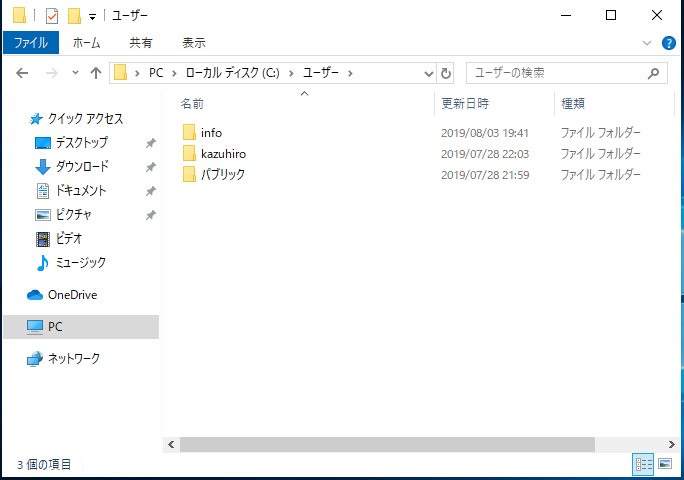The width and height of the screenshot is (684, 480).
Task: Sort by the 更新日時 column header
Action: click(463, 103)
